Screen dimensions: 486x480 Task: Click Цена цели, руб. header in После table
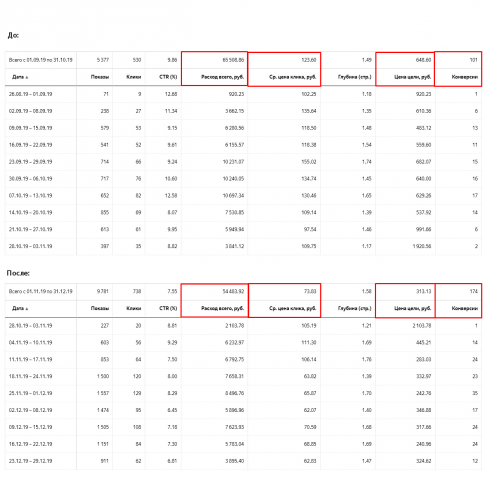point(413,308)
